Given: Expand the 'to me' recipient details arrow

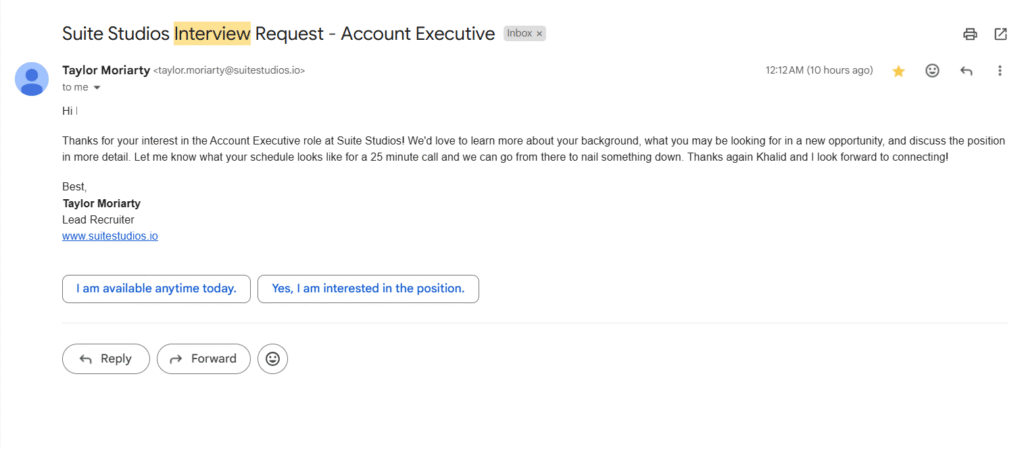Looking at the screenshot, I should [97, 87].
